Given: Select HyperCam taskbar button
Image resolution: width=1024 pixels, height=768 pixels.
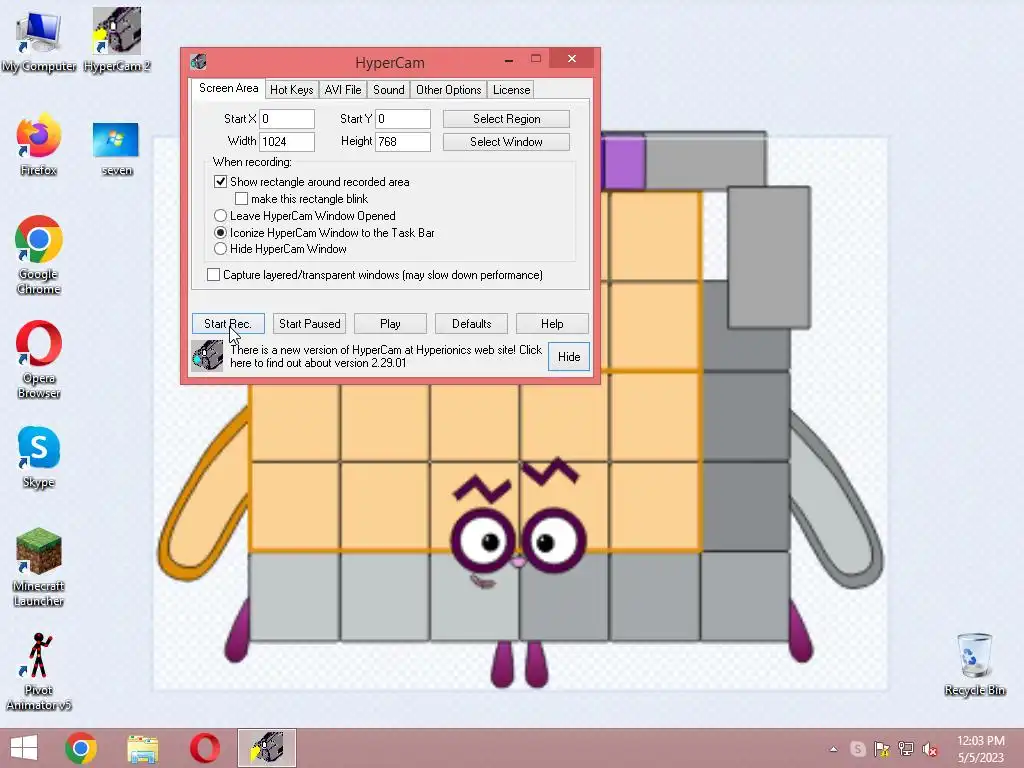Looking at the screenshot, I should pyautogui.click(x=267, y=748).
